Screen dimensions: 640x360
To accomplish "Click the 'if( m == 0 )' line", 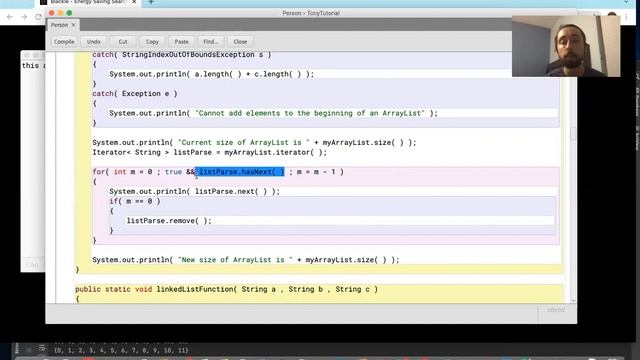I will coord(135,201).
